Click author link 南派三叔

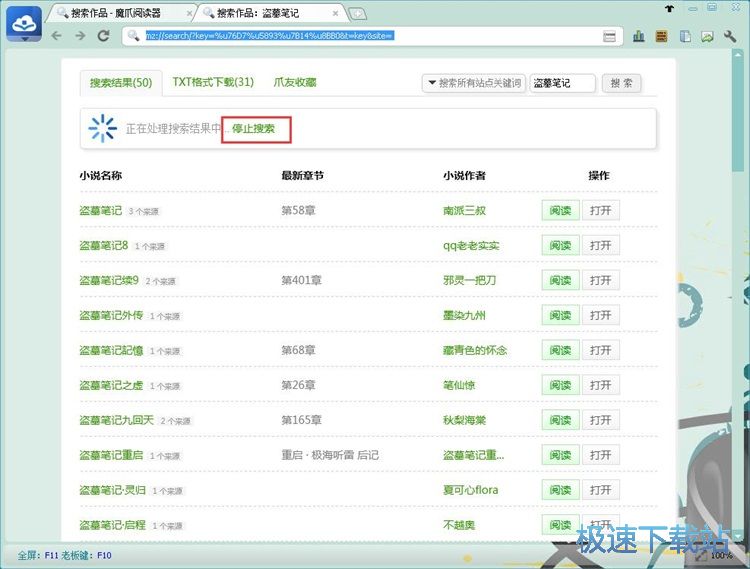click(x=464, y=211)
